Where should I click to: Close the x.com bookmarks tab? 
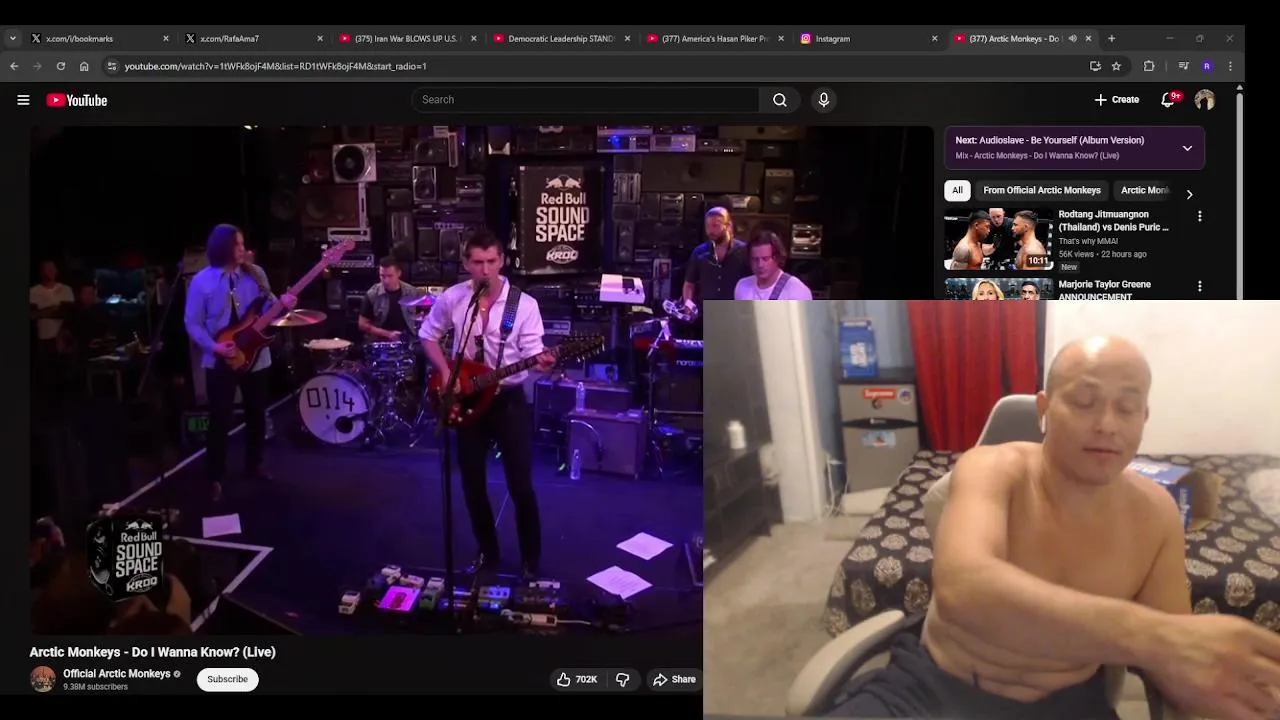coord(166,39)
